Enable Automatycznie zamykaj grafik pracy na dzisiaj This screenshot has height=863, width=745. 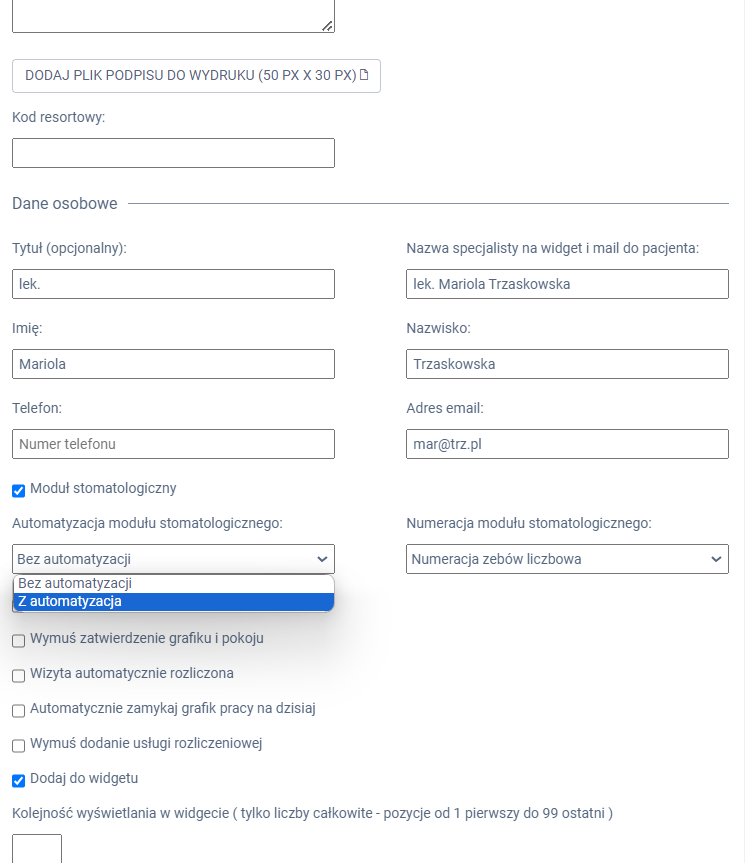click(19, 711)
